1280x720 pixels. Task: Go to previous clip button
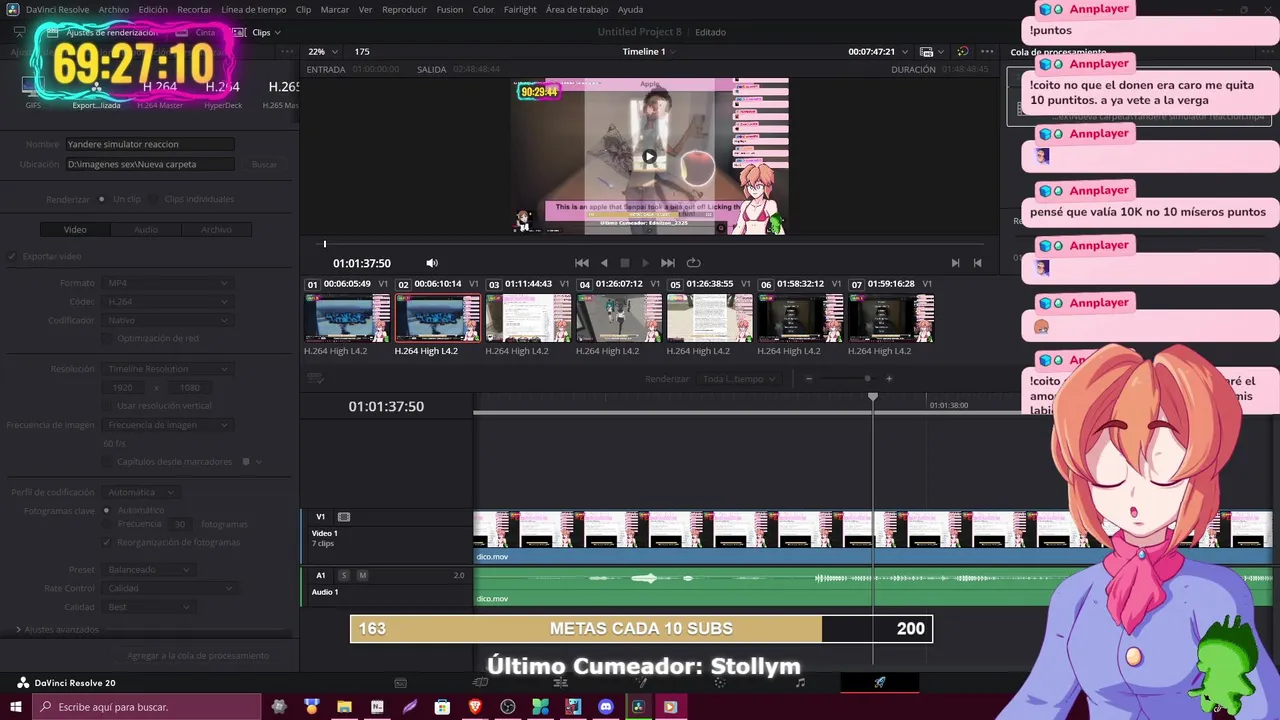[x=977, y=263]
